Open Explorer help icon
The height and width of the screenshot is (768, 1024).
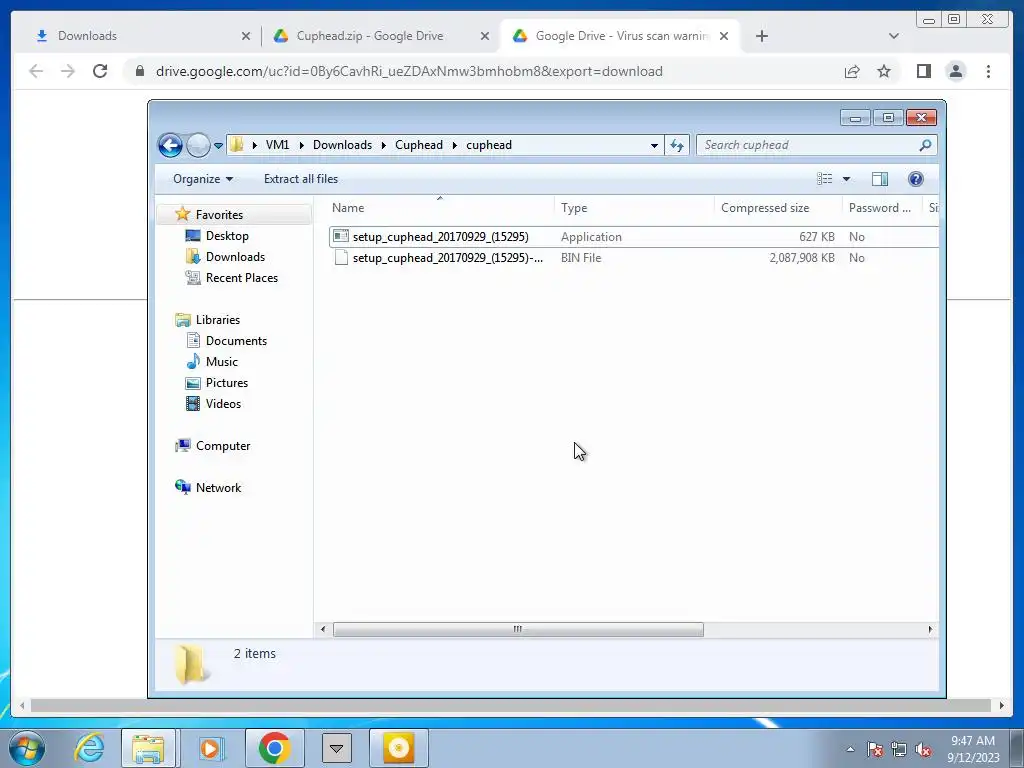(x=916, y=179)
